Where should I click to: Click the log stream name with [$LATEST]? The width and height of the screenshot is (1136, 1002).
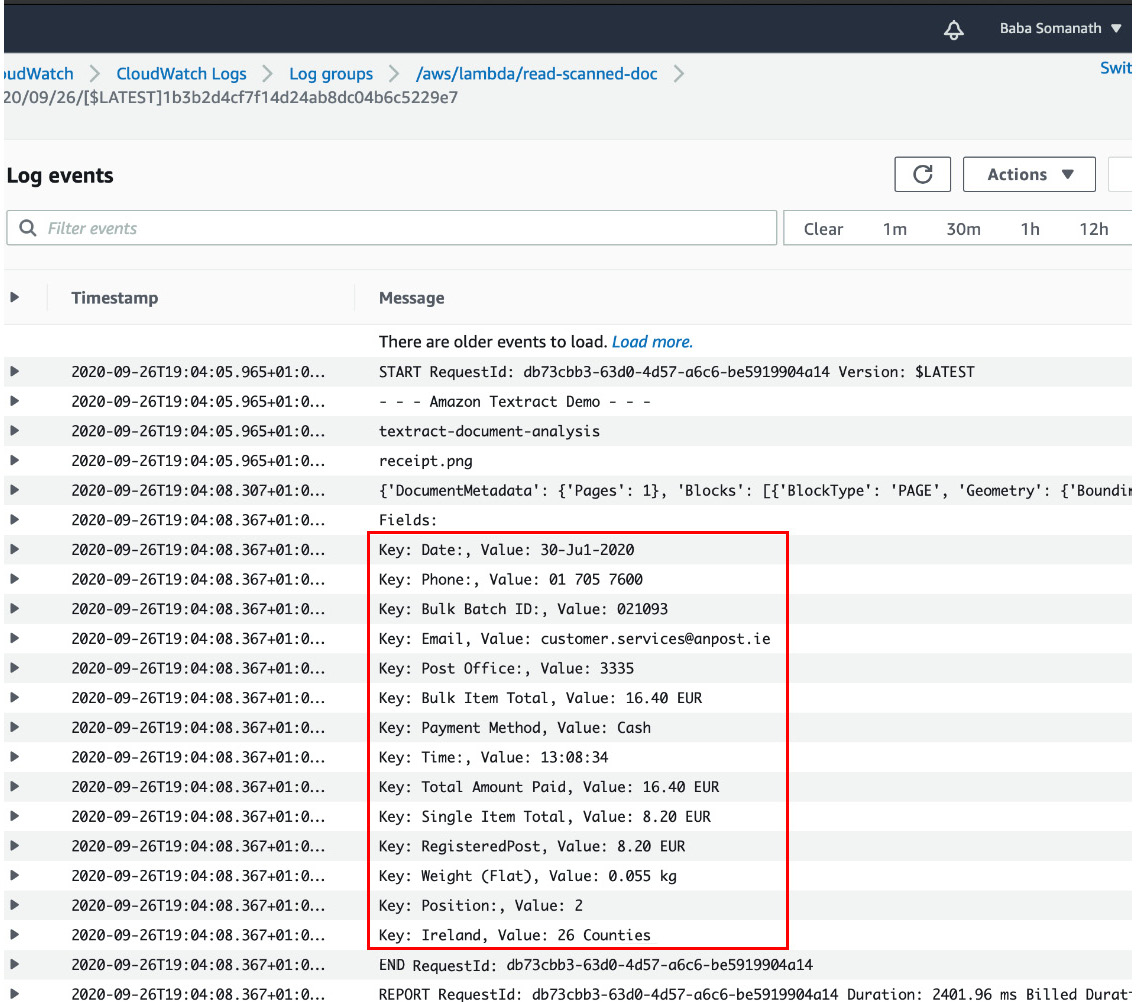(231, 97)
